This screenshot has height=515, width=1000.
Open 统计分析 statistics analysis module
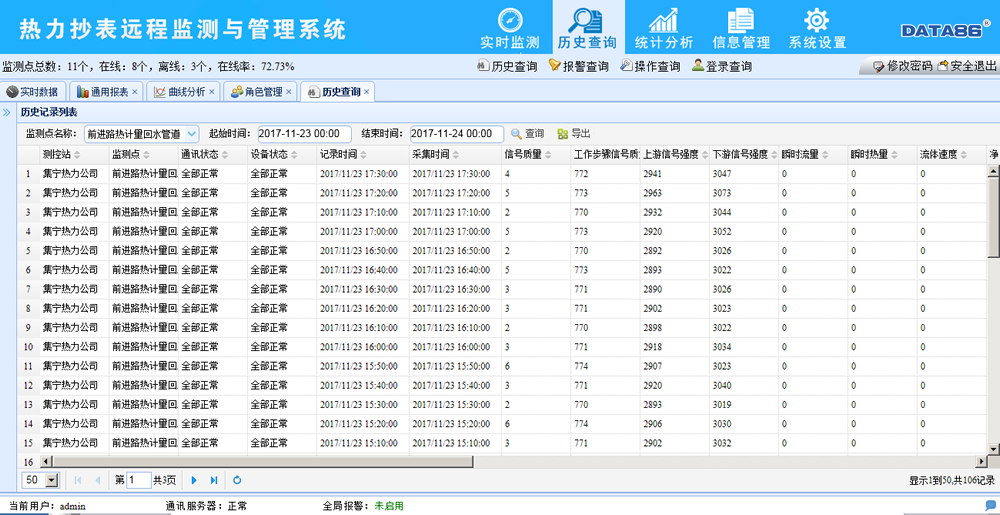663,28
